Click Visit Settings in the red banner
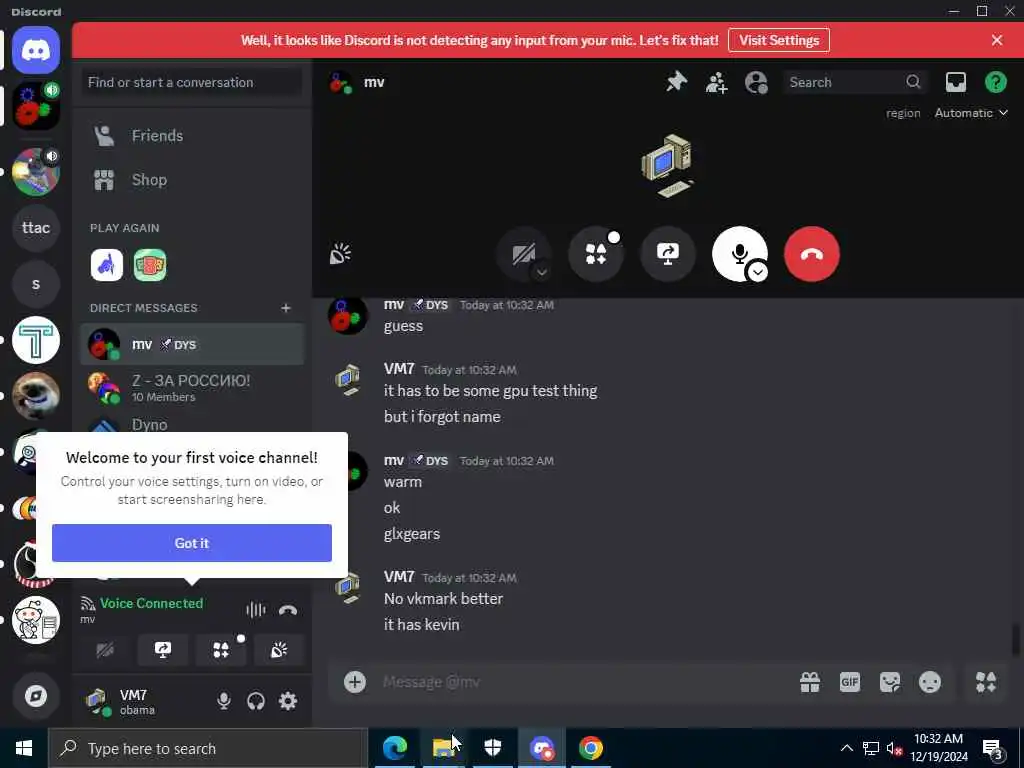The image size is (1024, 768). tap(778, 40)
